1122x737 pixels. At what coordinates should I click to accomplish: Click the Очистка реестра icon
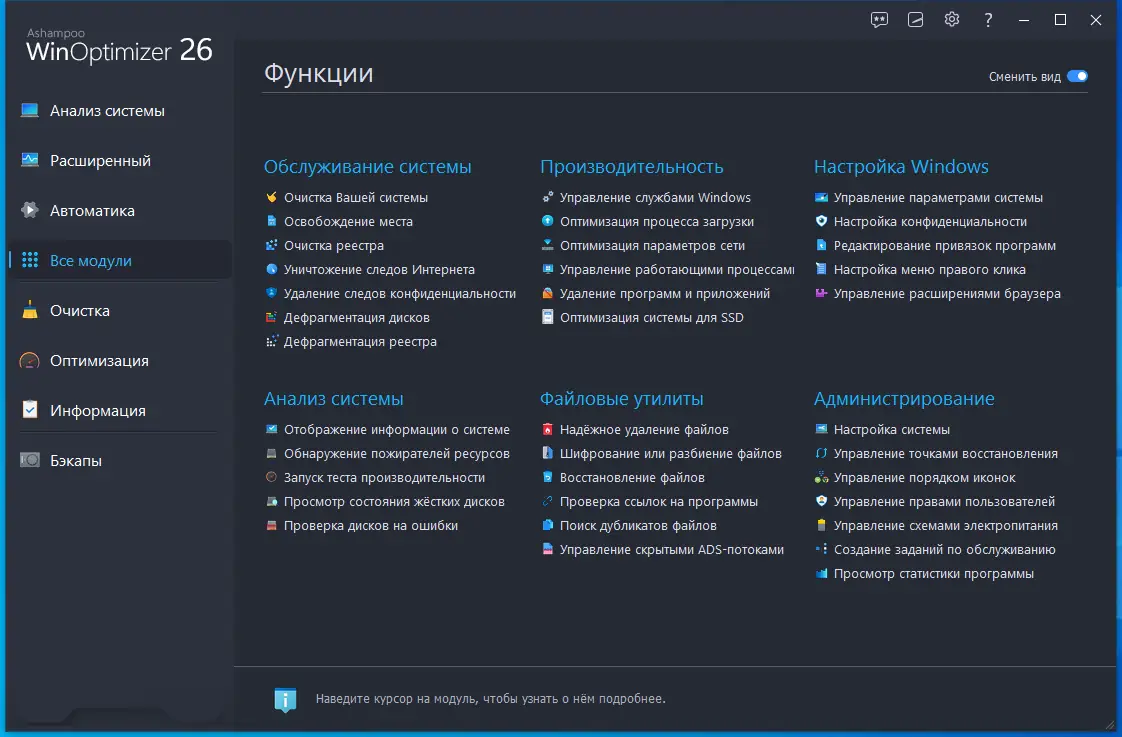[271, 245]
